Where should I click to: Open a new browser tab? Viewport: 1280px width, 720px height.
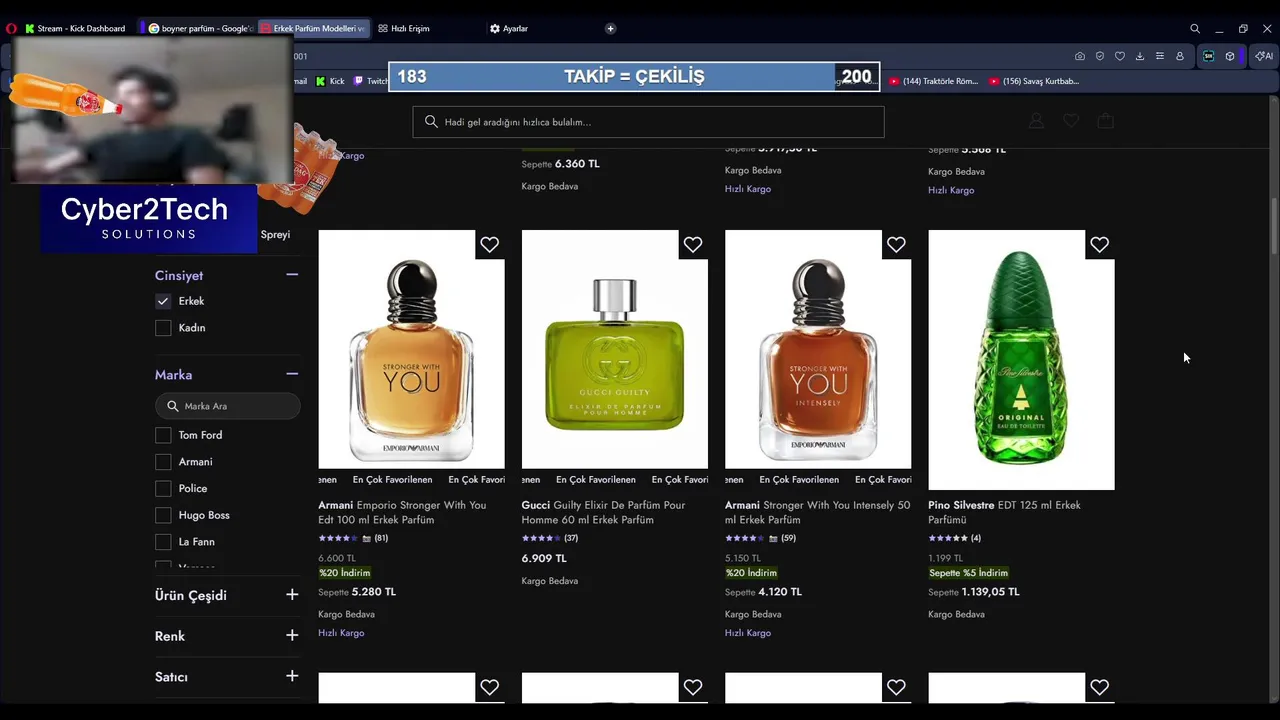click(x=610, y=28)
